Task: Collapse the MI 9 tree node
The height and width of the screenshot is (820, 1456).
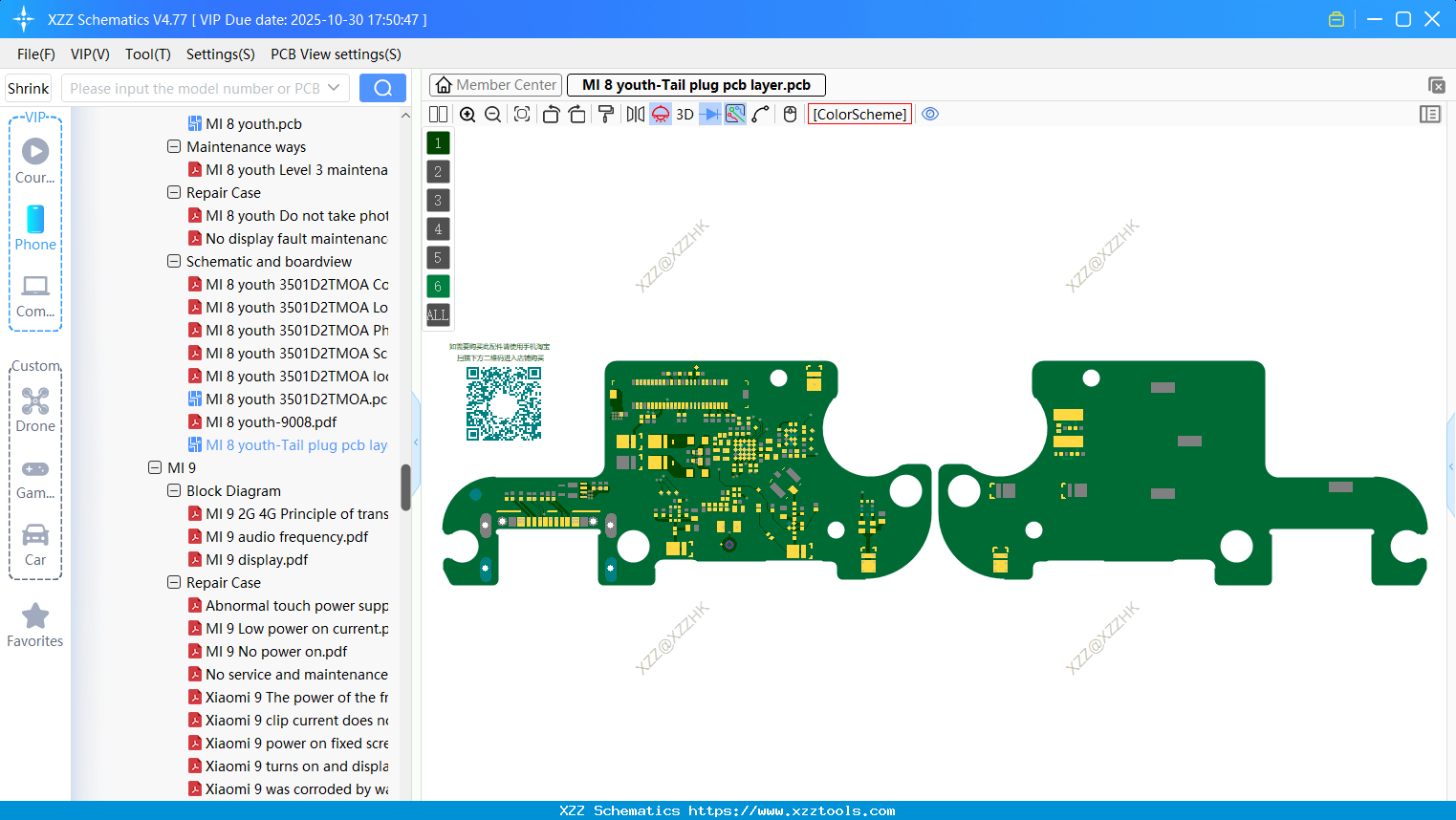Action: pyautogui.click(x=155, y=467)
